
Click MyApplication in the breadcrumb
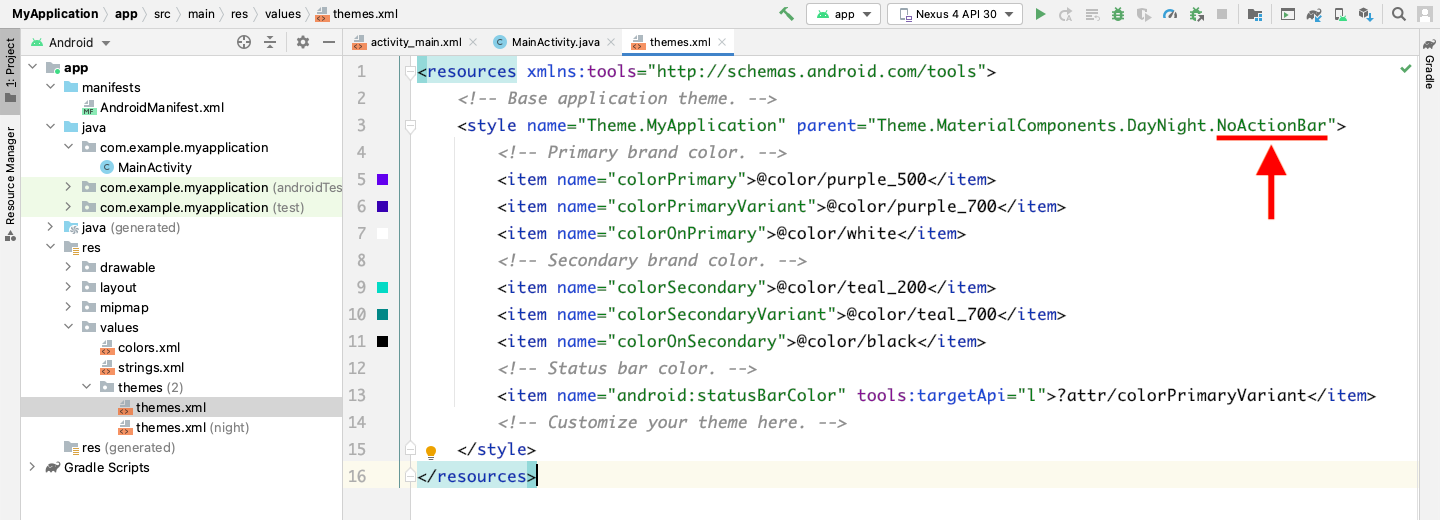click(x=55, y=14)
